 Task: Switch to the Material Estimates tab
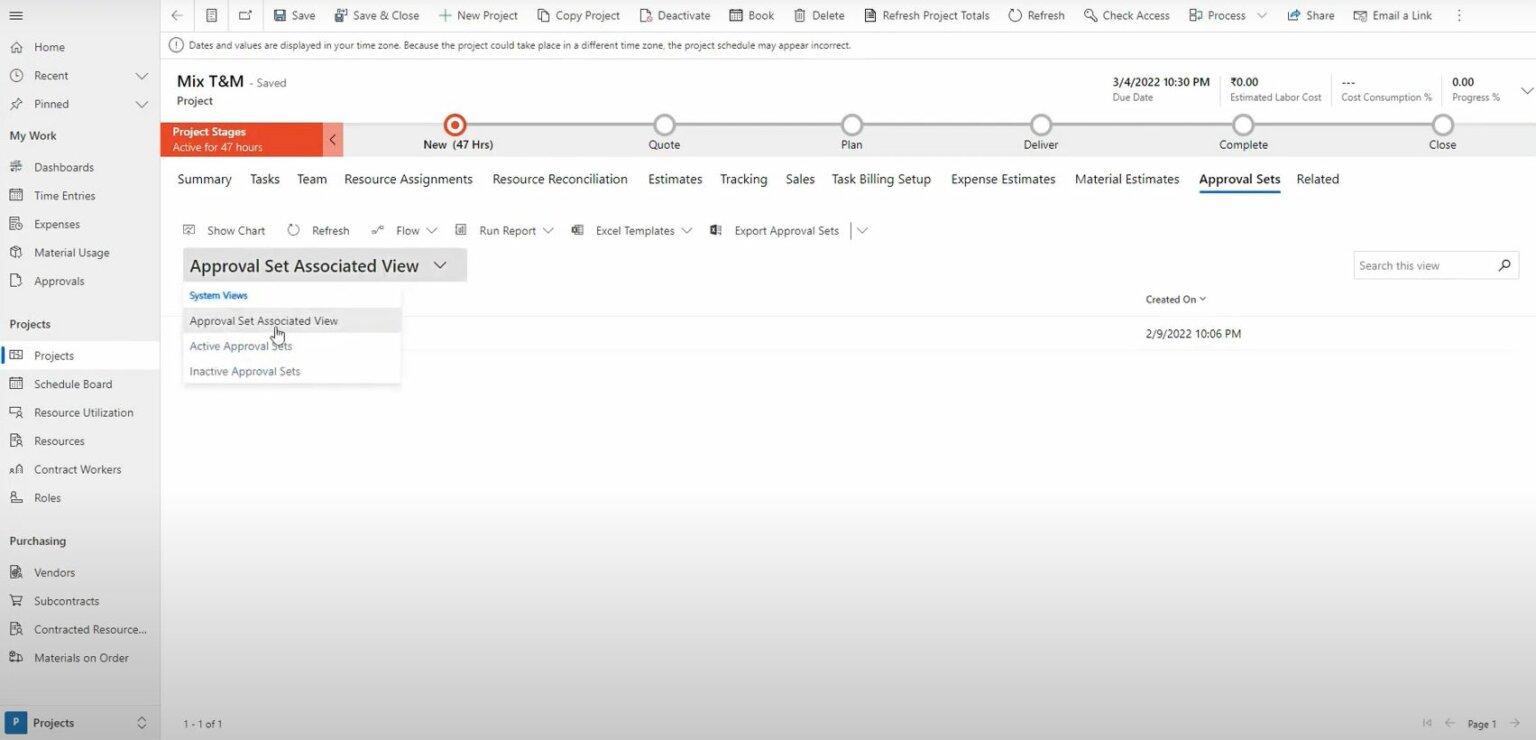point(1126,179)
